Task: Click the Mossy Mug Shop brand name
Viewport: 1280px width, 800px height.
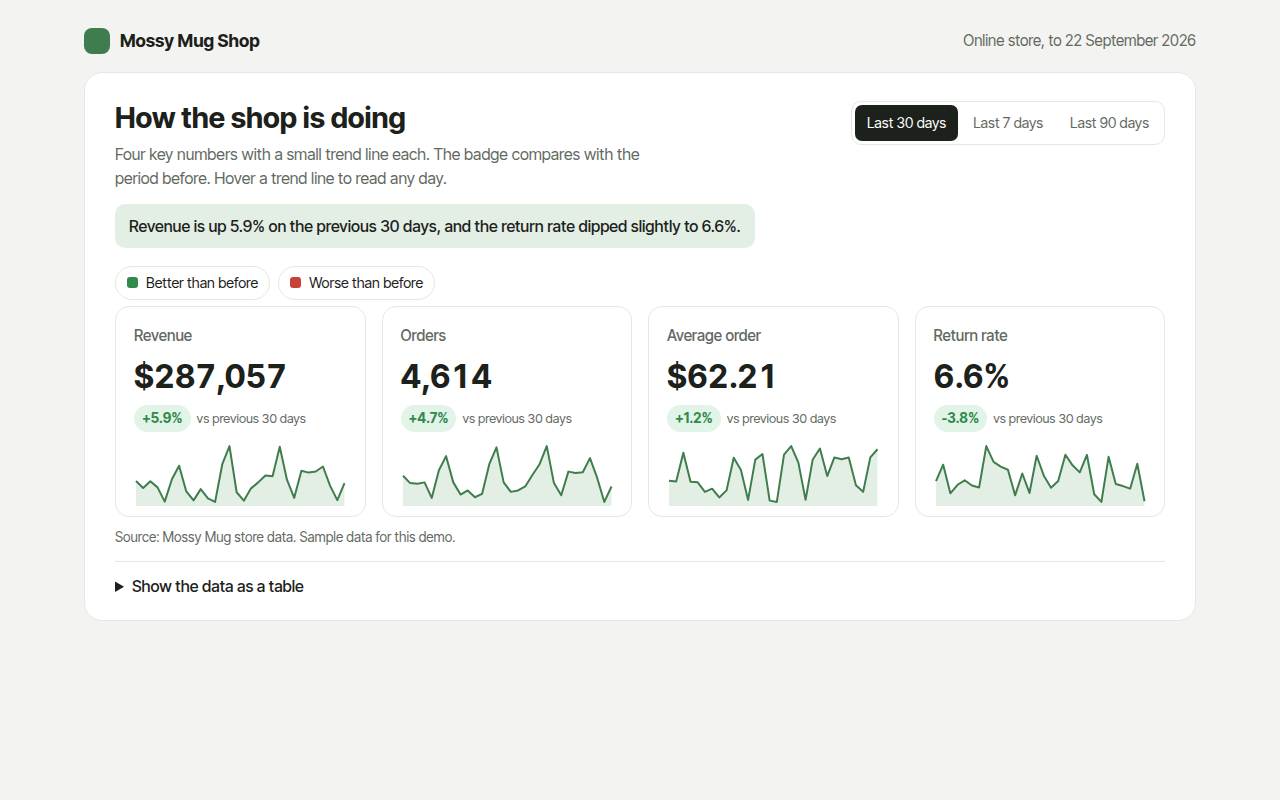Action: coord(190,41)
